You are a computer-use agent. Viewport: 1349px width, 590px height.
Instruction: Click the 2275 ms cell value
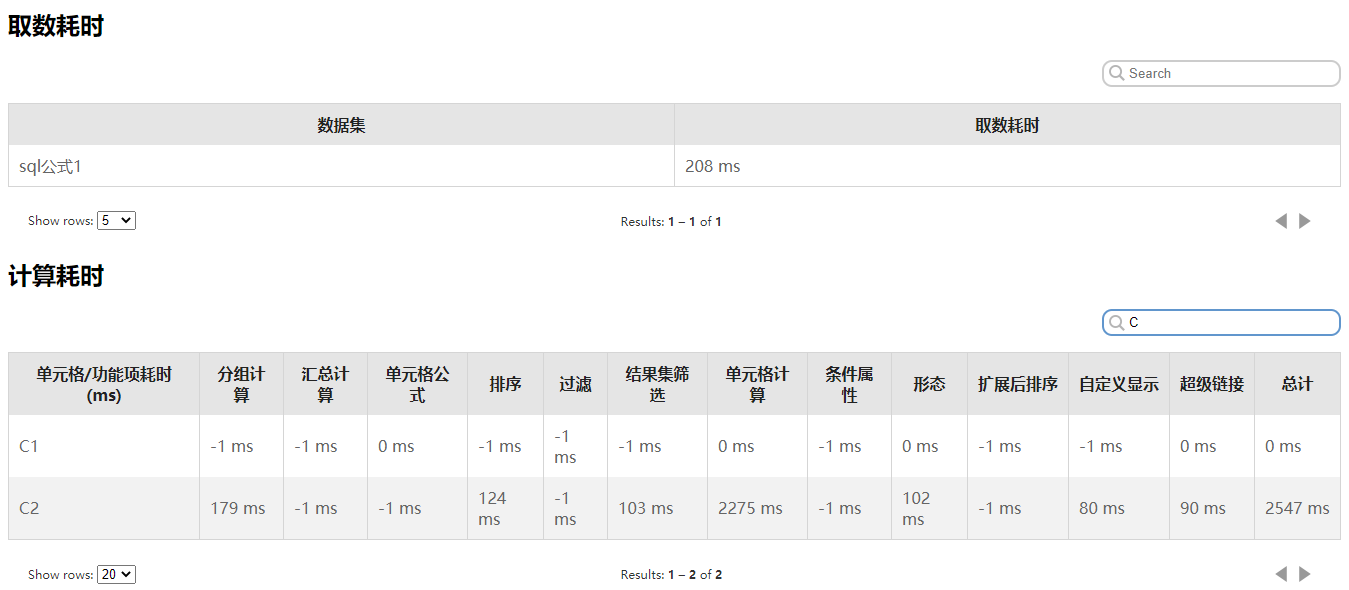(750, 508)
